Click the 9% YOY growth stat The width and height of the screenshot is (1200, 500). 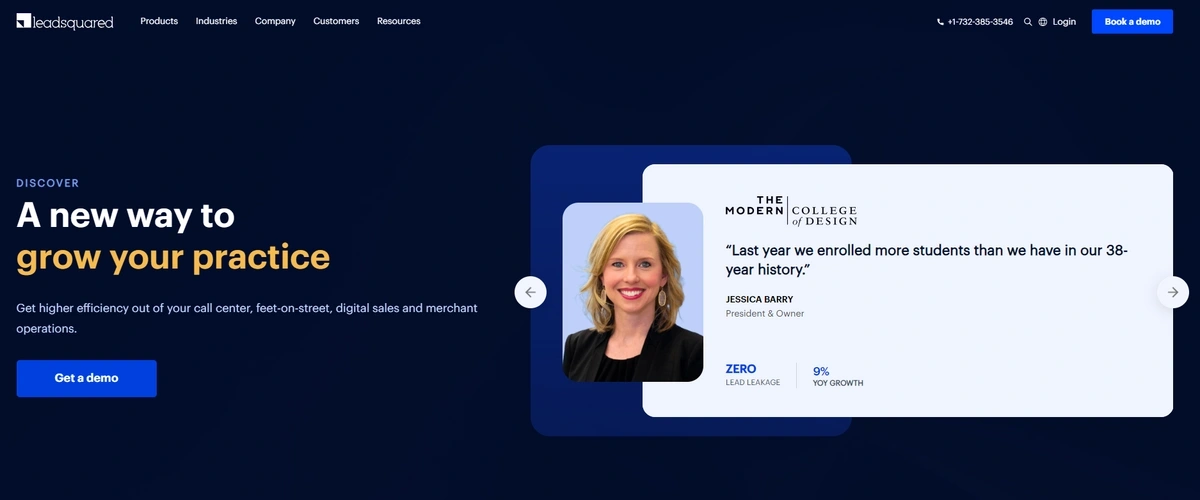pyautogui.click(x=838, y=376)
